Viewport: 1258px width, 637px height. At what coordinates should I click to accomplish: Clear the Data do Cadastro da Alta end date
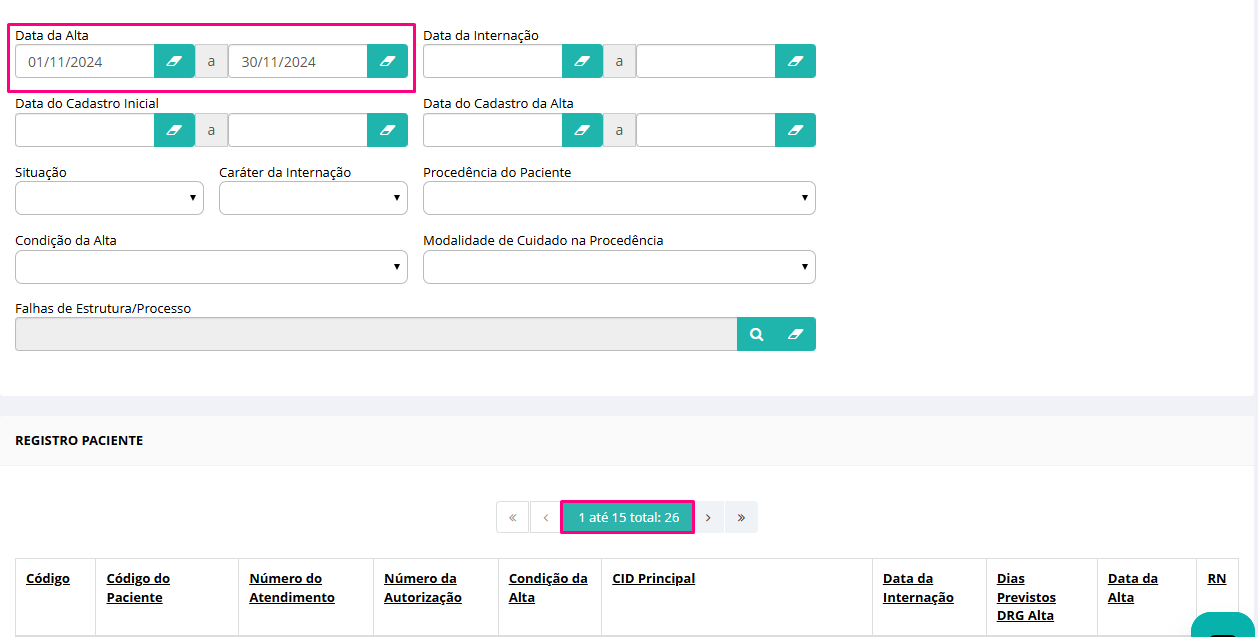[x=796, y=130]
